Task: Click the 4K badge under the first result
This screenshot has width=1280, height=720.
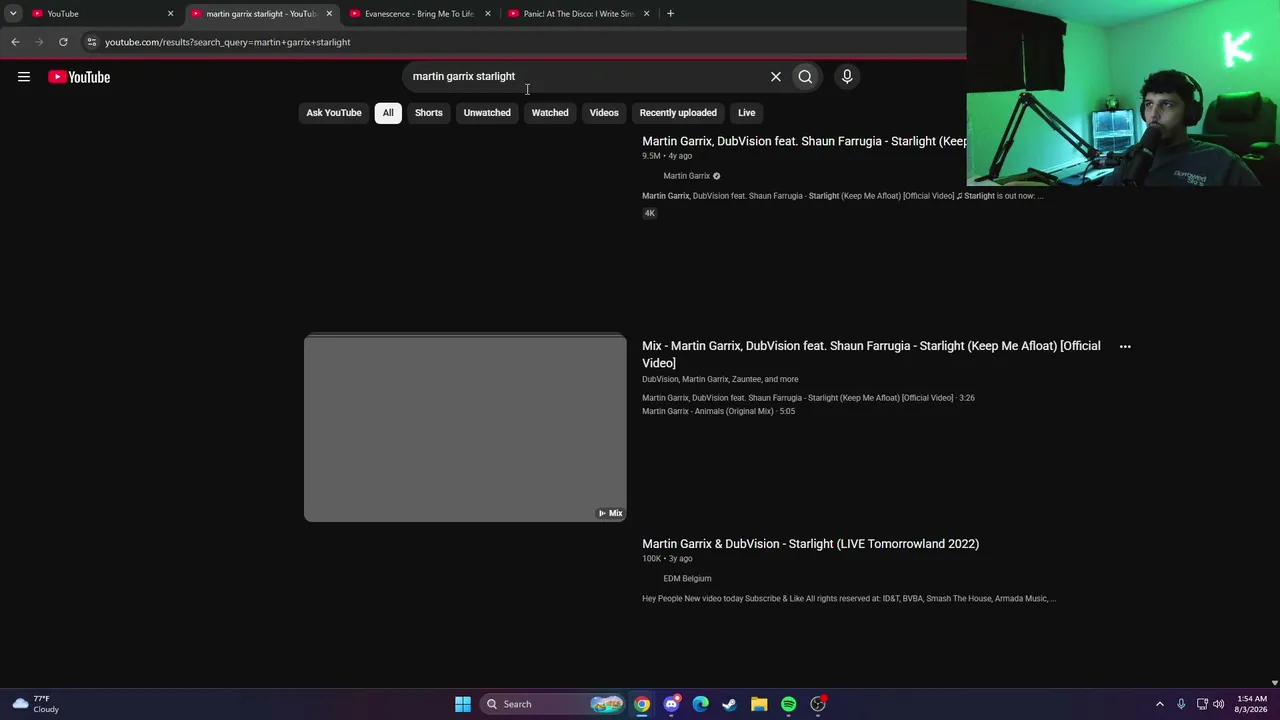Action: click(650, 213)
